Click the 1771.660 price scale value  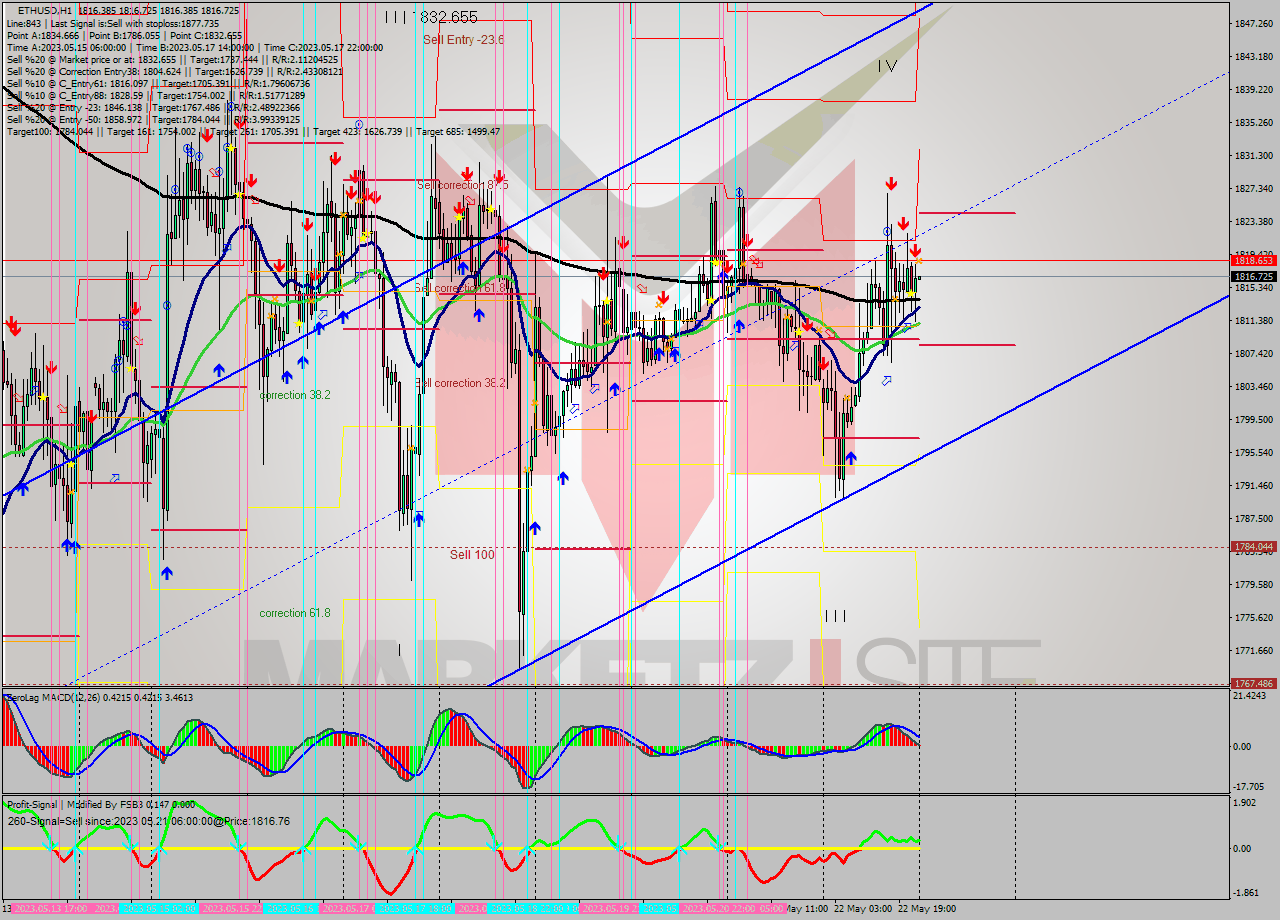click(x=1255, y=650)
